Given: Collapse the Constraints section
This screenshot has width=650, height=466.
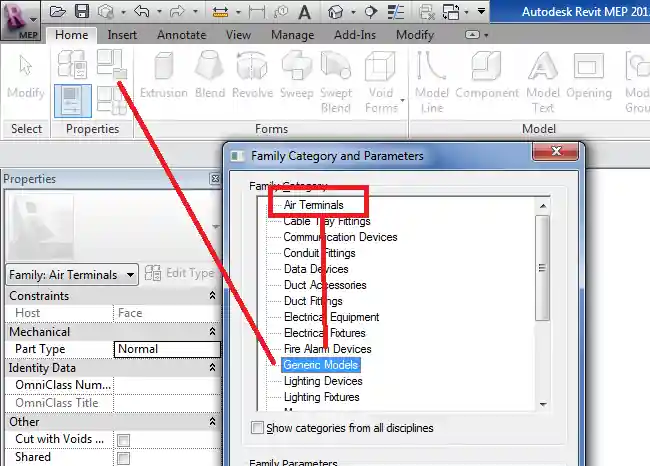Looking at the screenshot, I should point(212,296).
